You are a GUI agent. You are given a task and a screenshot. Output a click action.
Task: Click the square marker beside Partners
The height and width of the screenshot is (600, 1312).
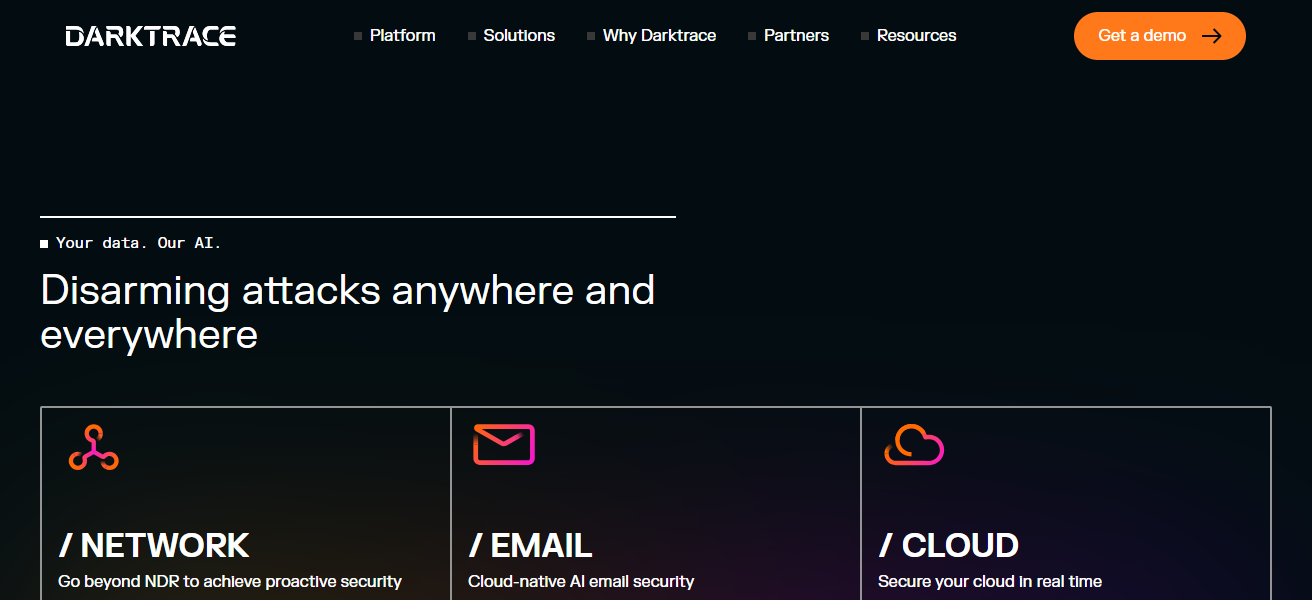[x=752, y=36]
